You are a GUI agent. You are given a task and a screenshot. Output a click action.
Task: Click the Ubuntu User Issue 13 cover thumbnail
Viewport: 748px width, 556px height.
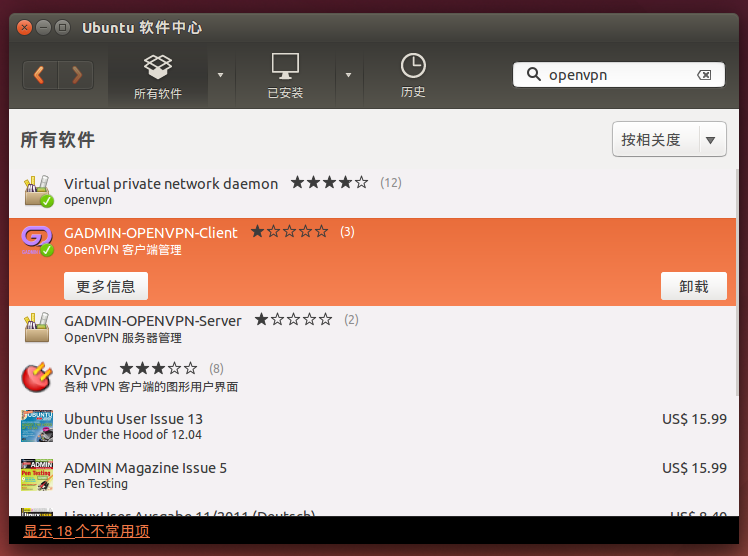[37, 426]
